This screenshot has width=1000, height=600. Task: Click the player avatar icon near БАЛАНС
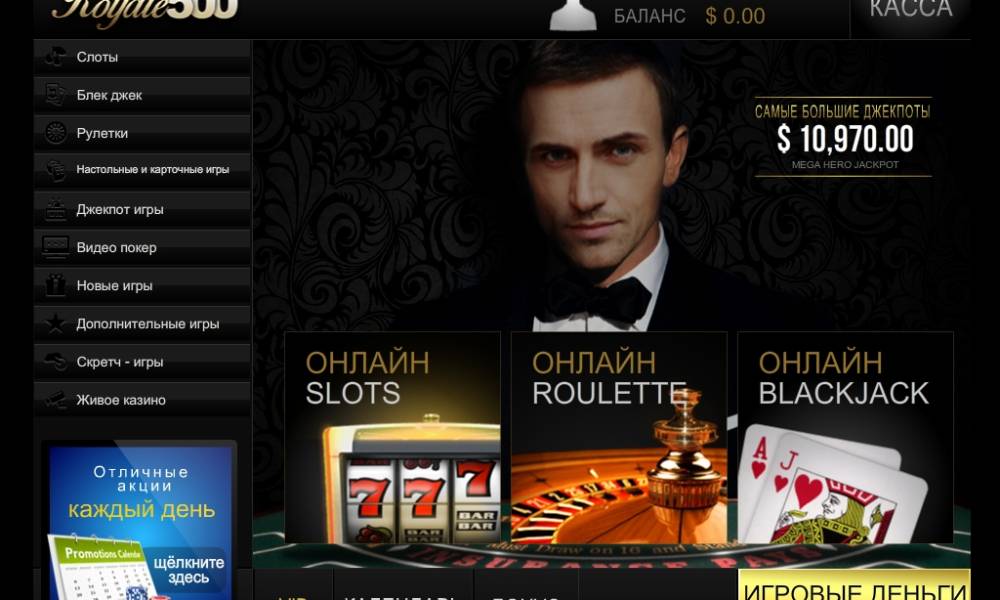[573, 15]
